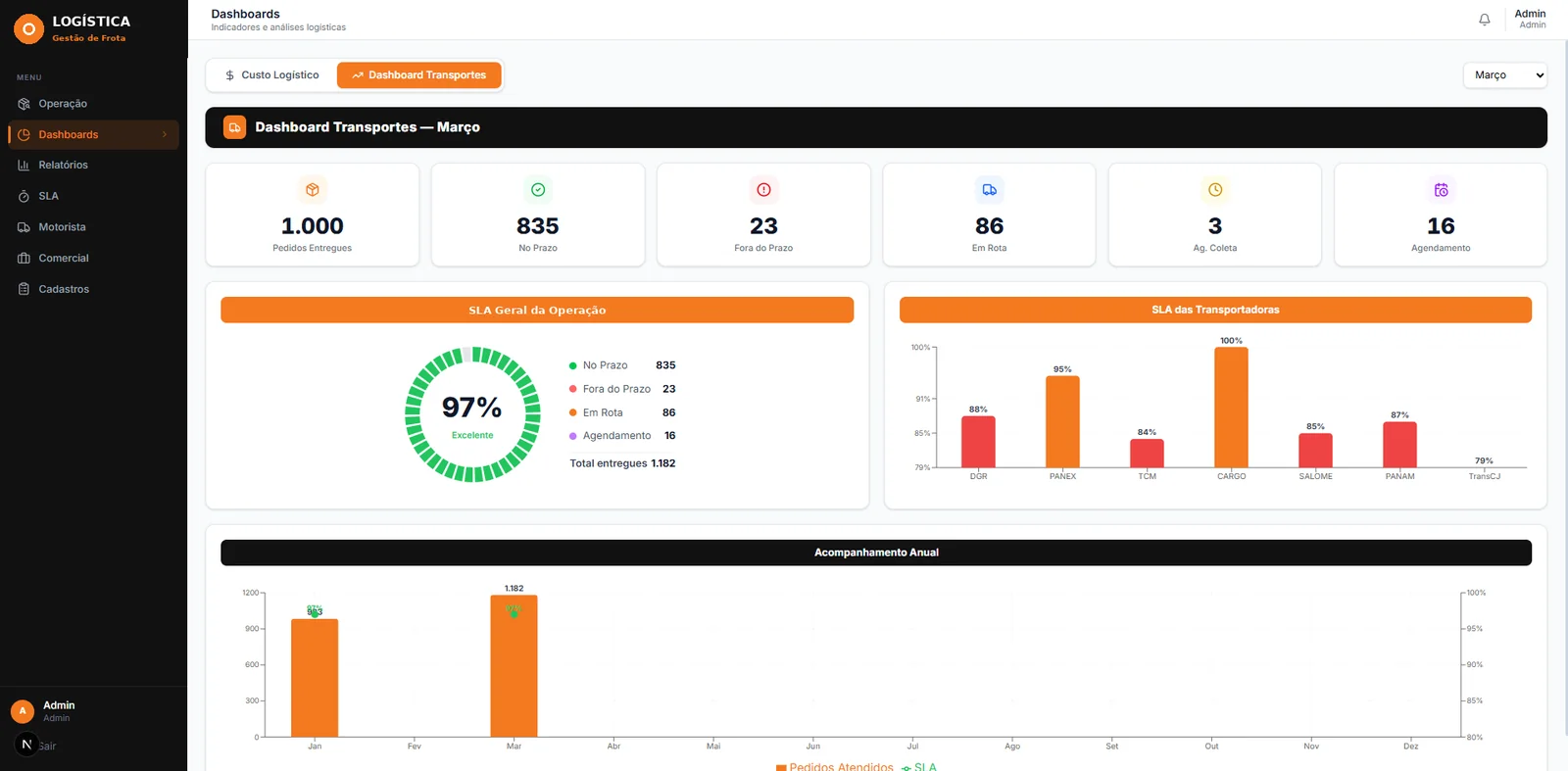Click 'Indicadores e análises logísticas' subtitle

278,27
